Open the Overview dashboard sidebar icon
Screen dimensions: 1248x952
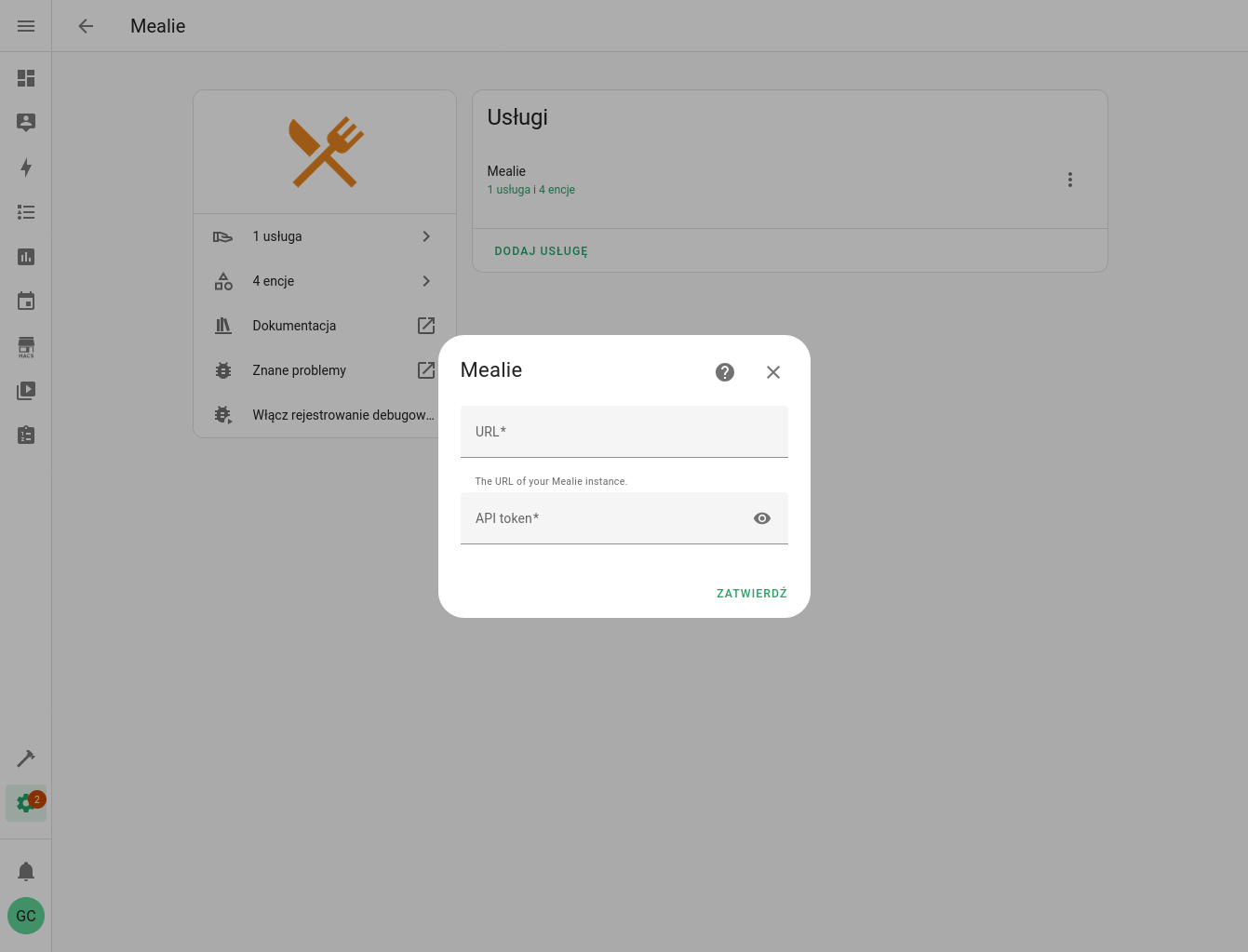pyautogui.click(x=26, y=78)
